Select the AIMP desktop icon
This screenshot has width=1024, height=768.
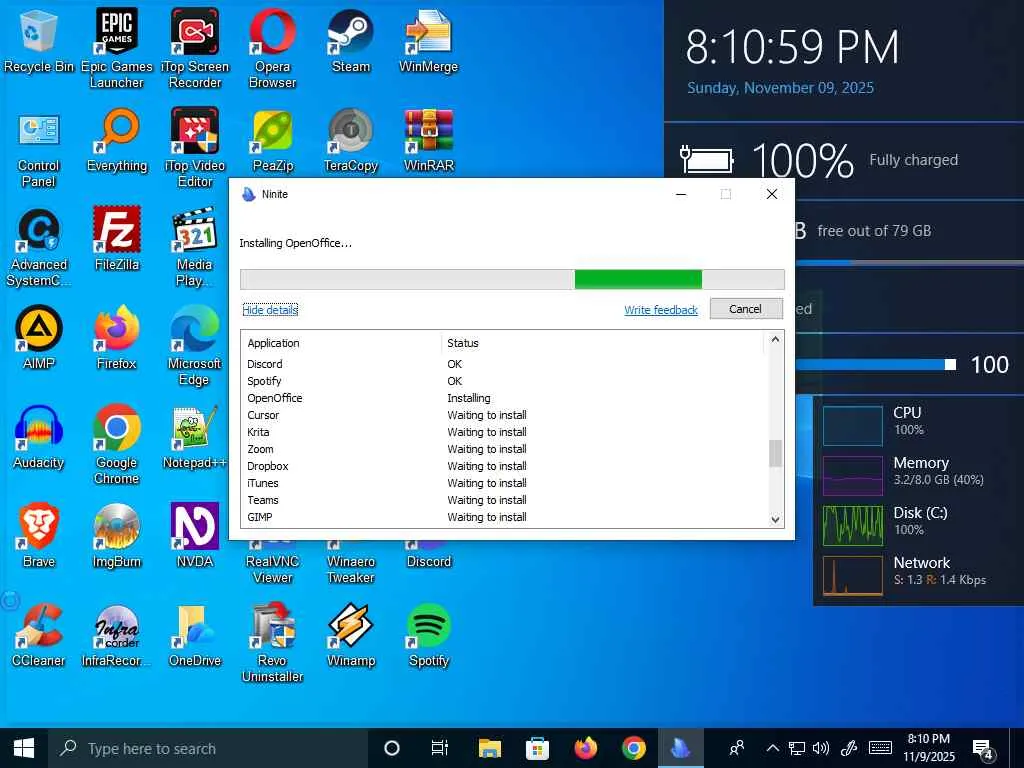(39, 338)
